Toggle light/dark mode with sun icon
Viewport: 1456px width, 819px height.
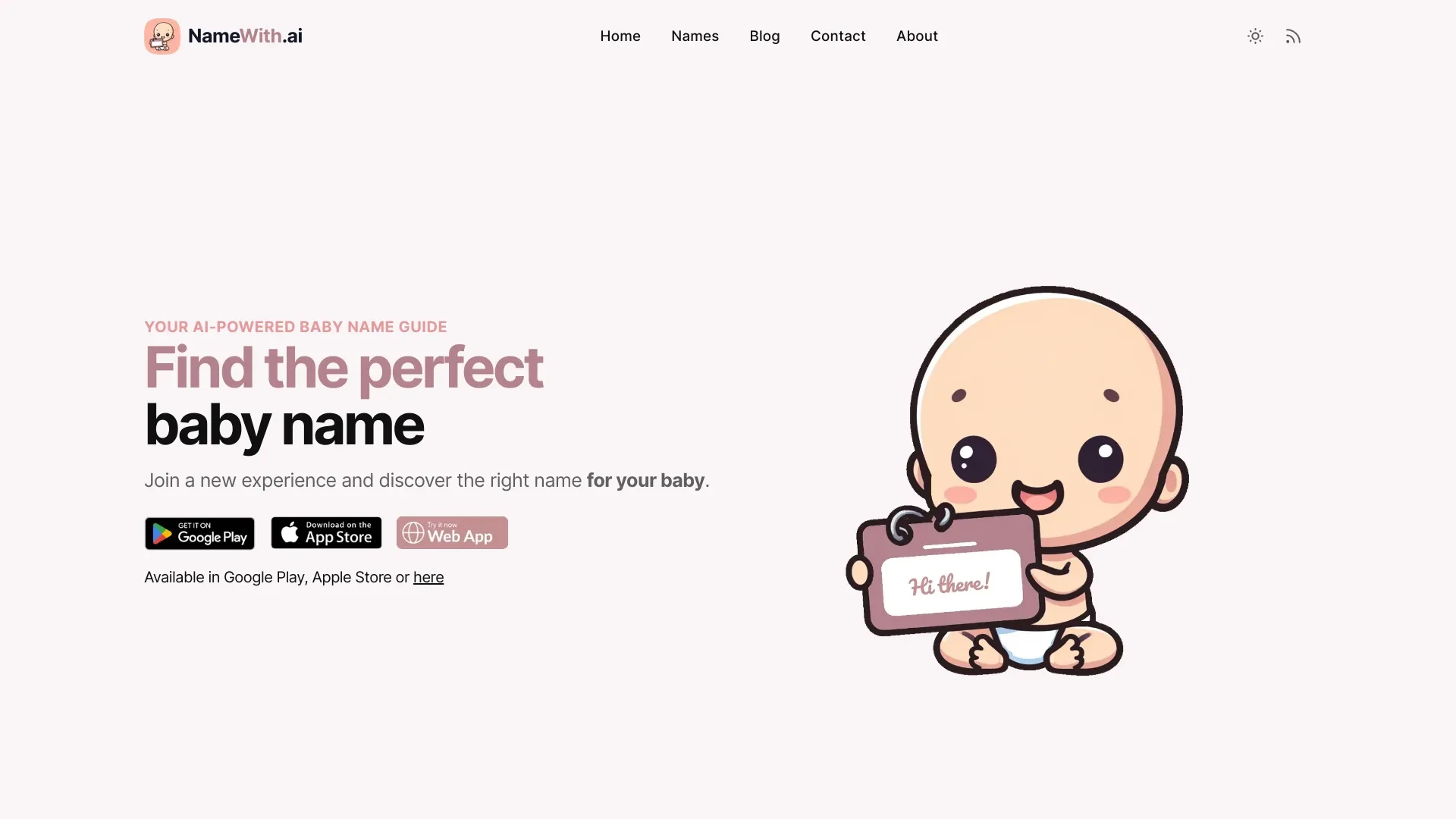1255,36
